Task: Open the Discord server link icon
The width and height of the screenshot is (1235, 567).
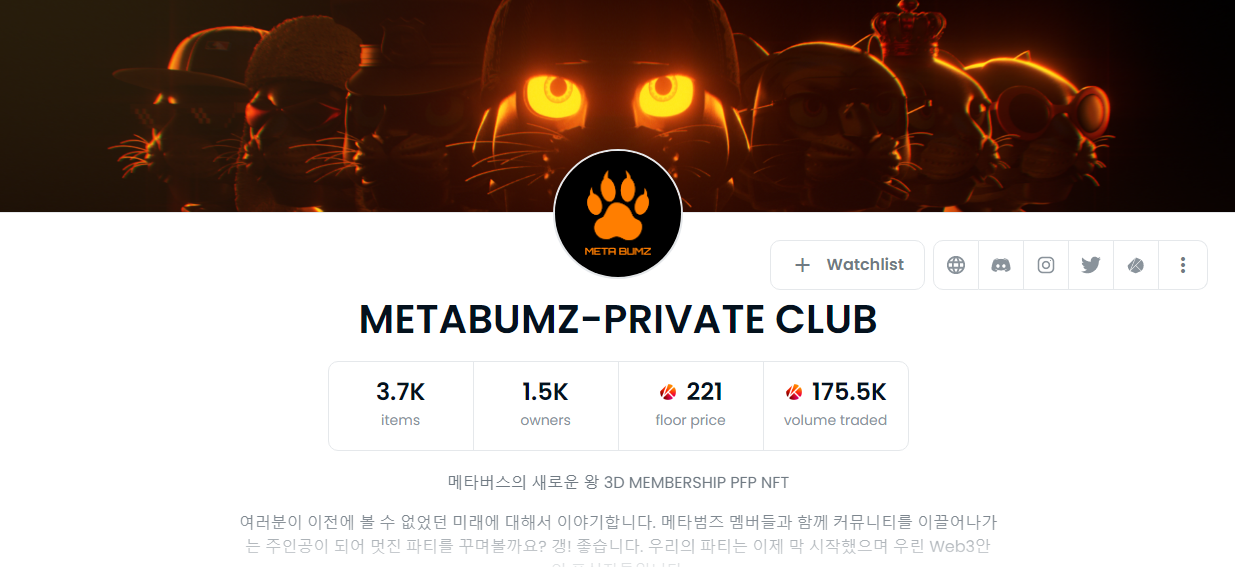Action: pyautogui.click(x=1001, y=265)
